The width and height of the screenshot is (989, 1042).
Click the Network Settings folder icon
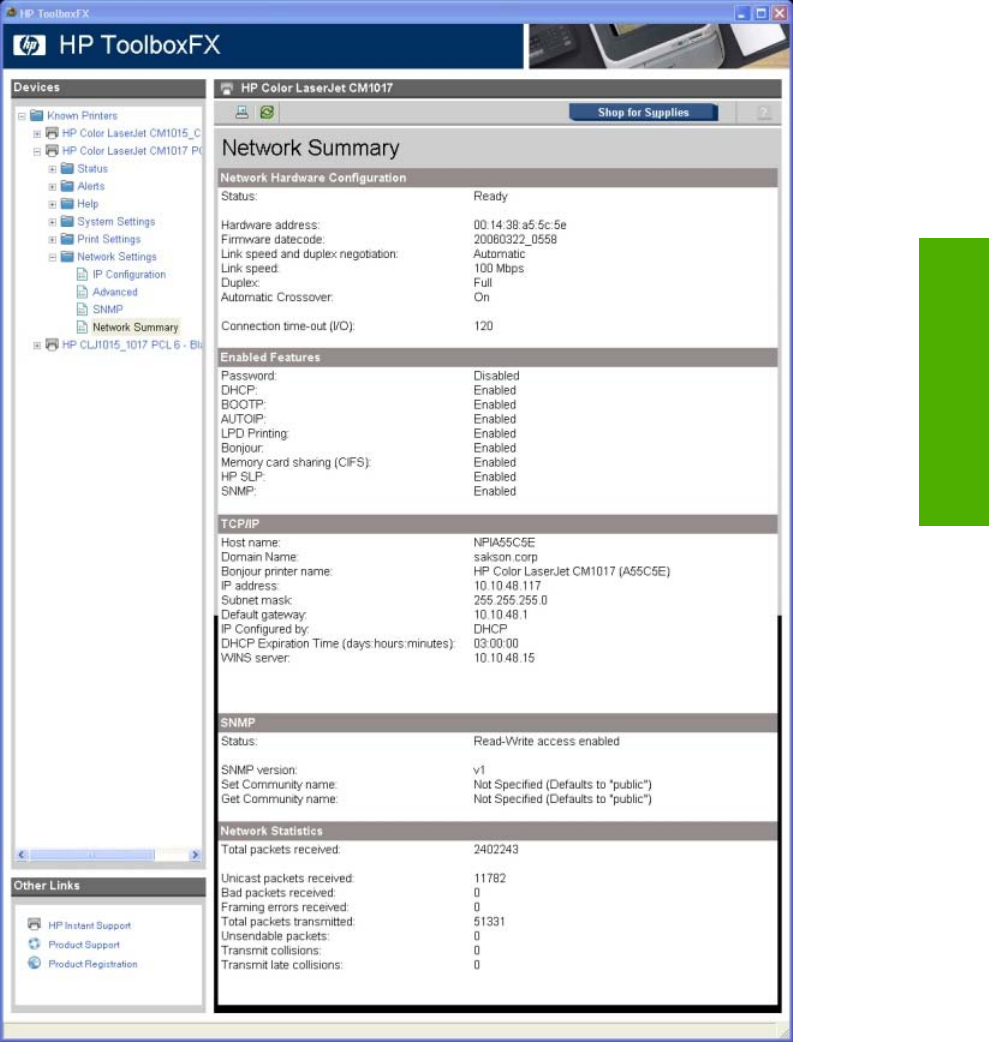67,257
